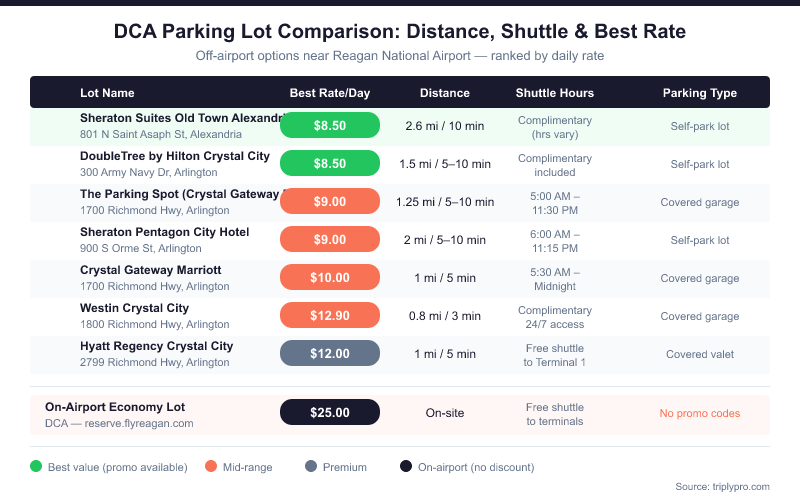Click the $12.90 Westin Crystal City rate
This screenshot has width=800, height=500.
click(330, 316)
